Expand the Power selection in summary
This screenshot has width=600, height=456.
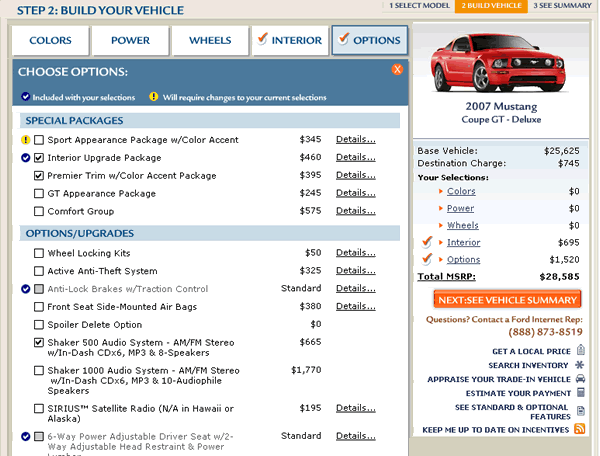pyautogui.click(x=460, y=208)
